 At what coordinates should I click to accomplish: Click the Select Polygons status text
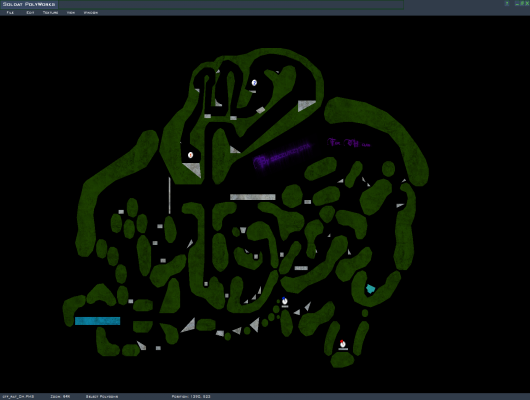point(102,396)
